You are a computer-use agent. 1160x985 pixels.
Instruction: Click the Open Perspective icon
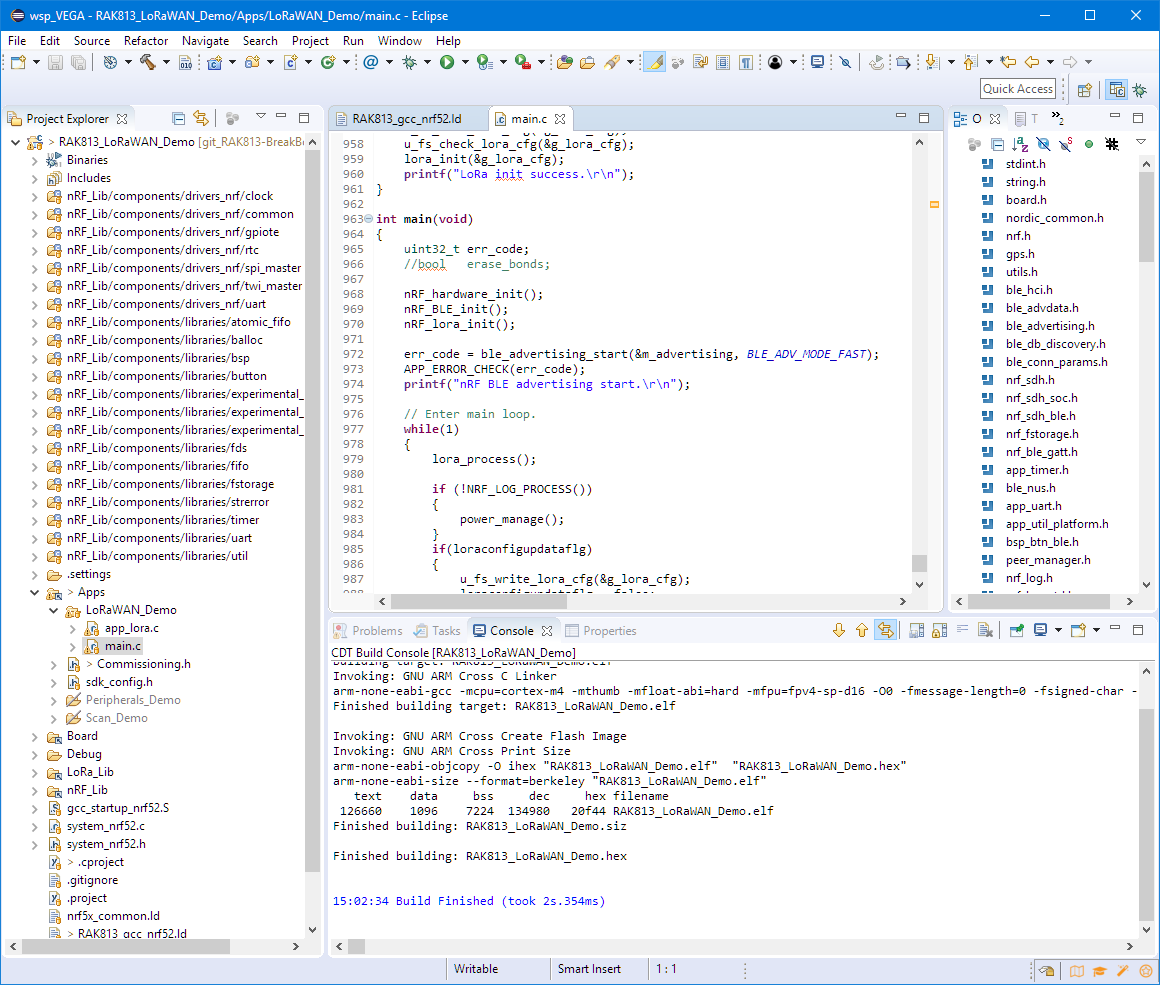click(x=1084, y=89)
